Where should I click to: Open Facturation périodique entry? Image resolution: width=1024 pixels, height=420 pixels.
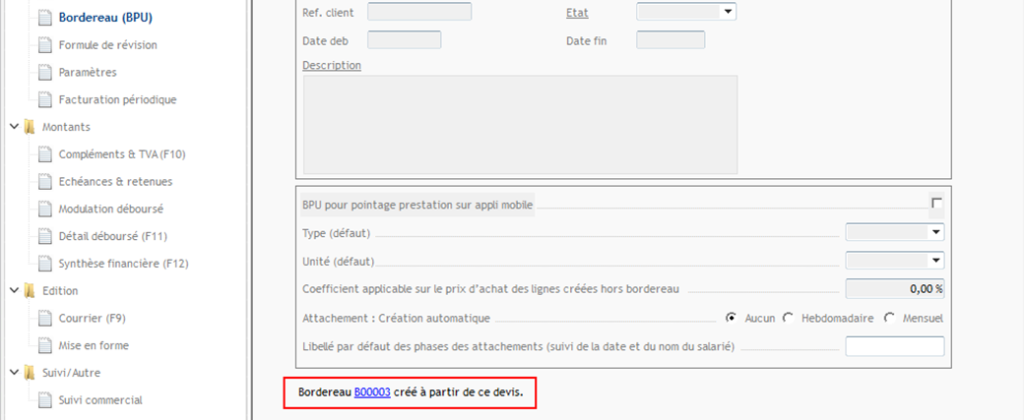[x=118, y=100]
